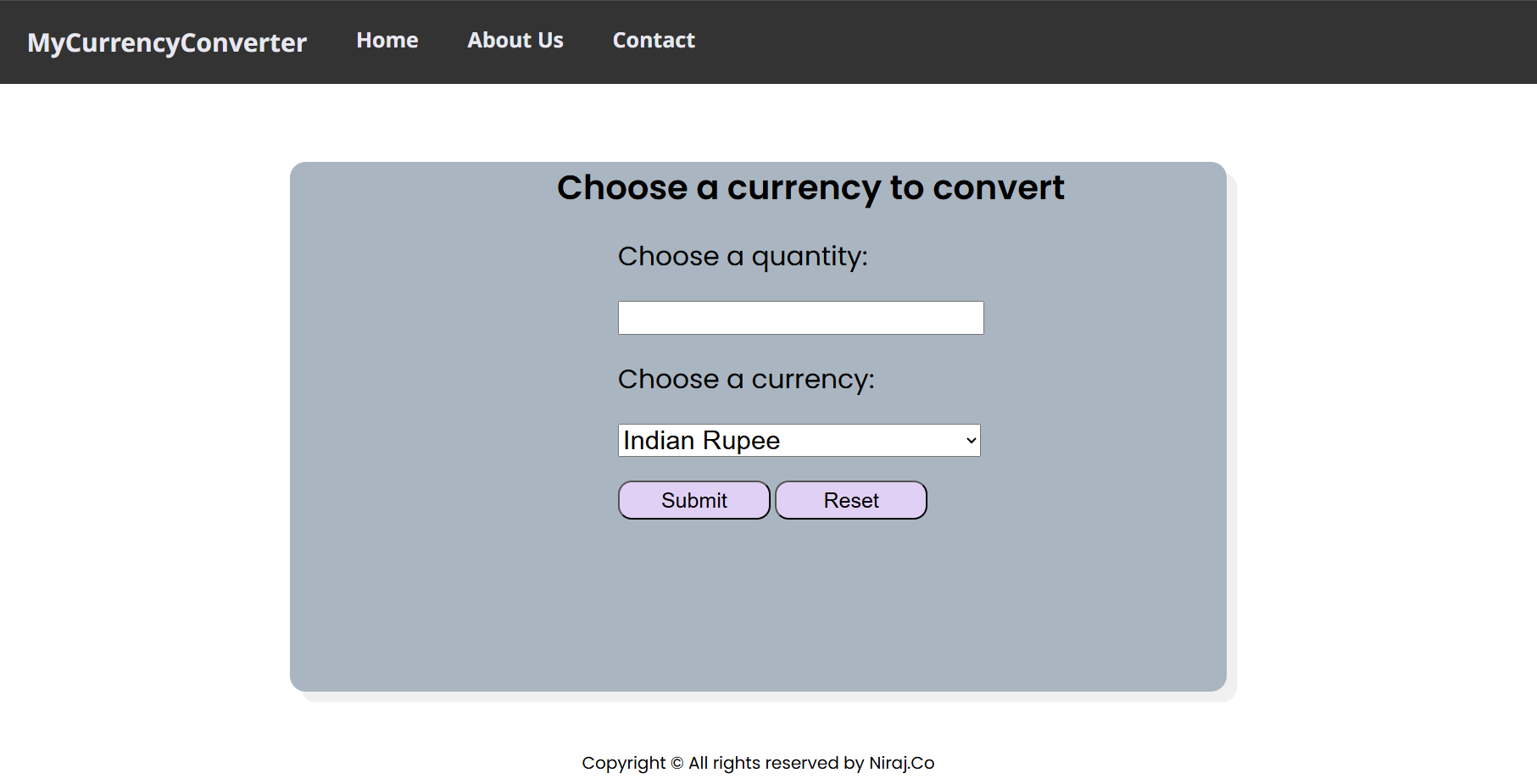Open the Home page link
The image size is (1537, 784).
point(387,40)
